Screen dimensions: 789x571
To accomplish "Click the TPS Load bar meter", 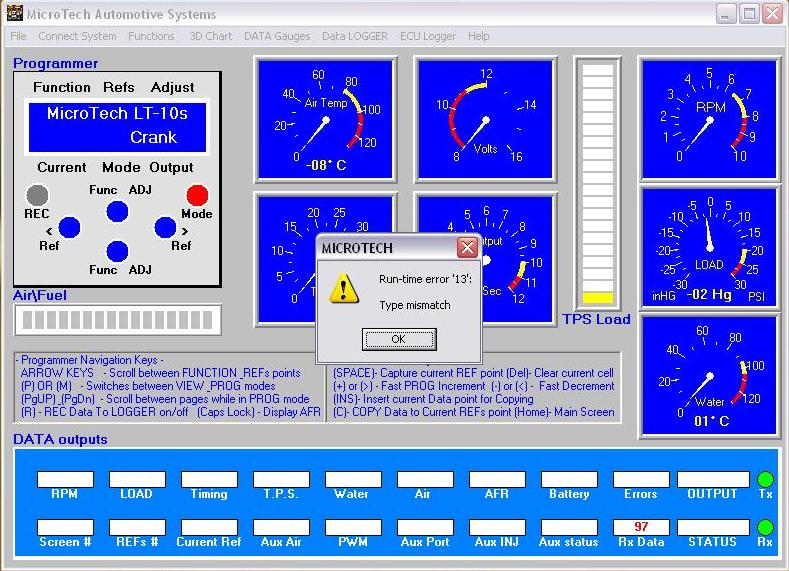I will pyautogui.click(x=598, y=184).
